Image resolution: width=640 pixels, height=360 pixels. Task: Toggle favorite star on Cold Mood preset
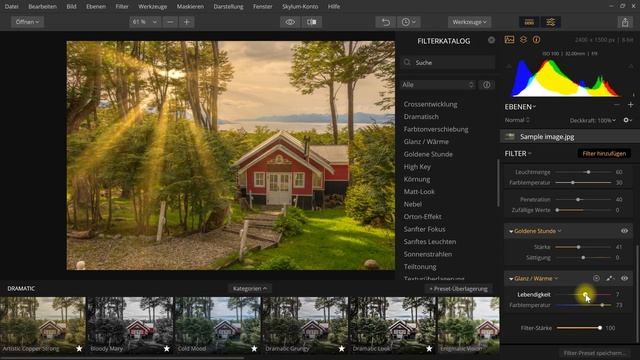pos(254,349)
